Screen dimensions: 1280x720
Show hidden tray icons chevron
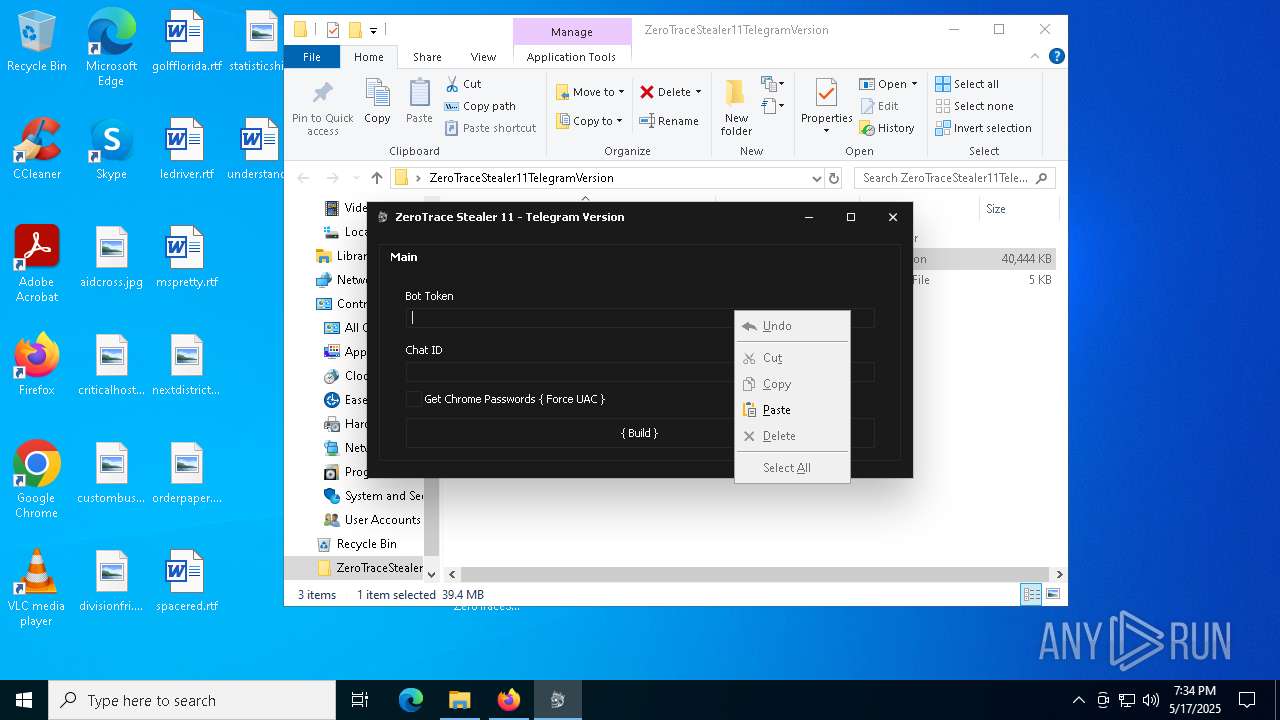point(1078,700)
